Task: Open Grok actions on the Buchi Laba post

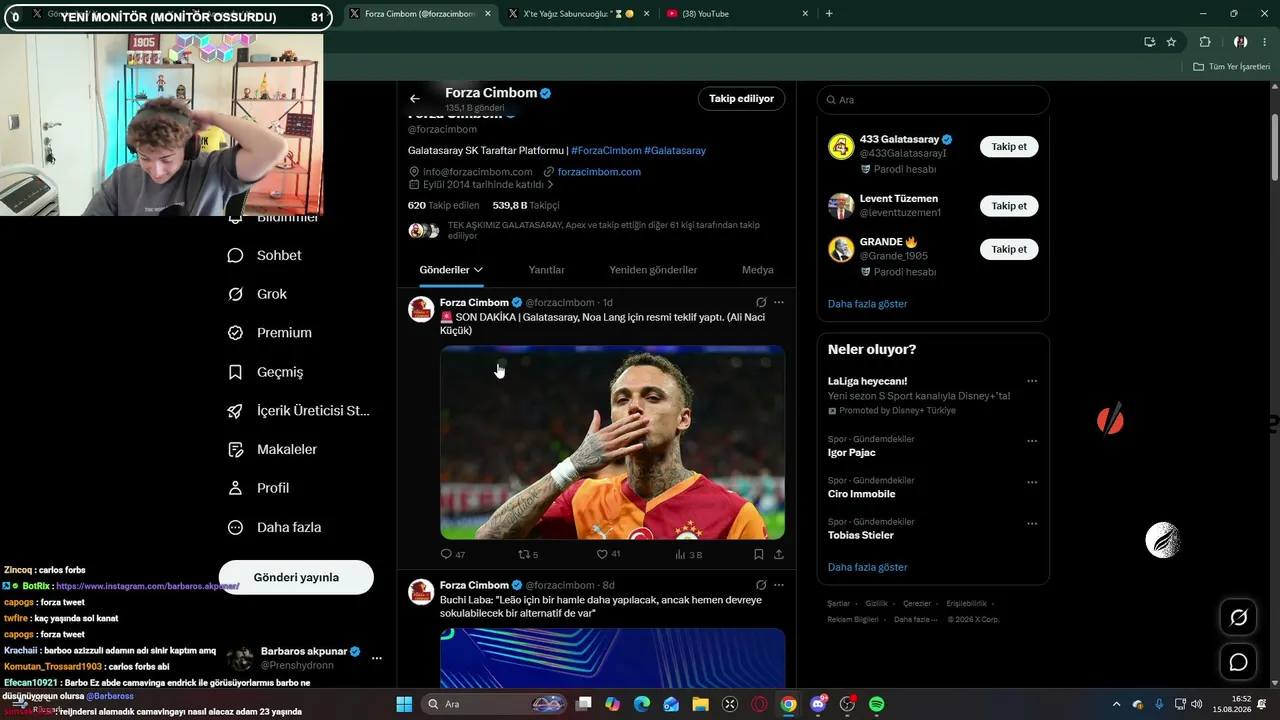Action: (x=761, y=585)
